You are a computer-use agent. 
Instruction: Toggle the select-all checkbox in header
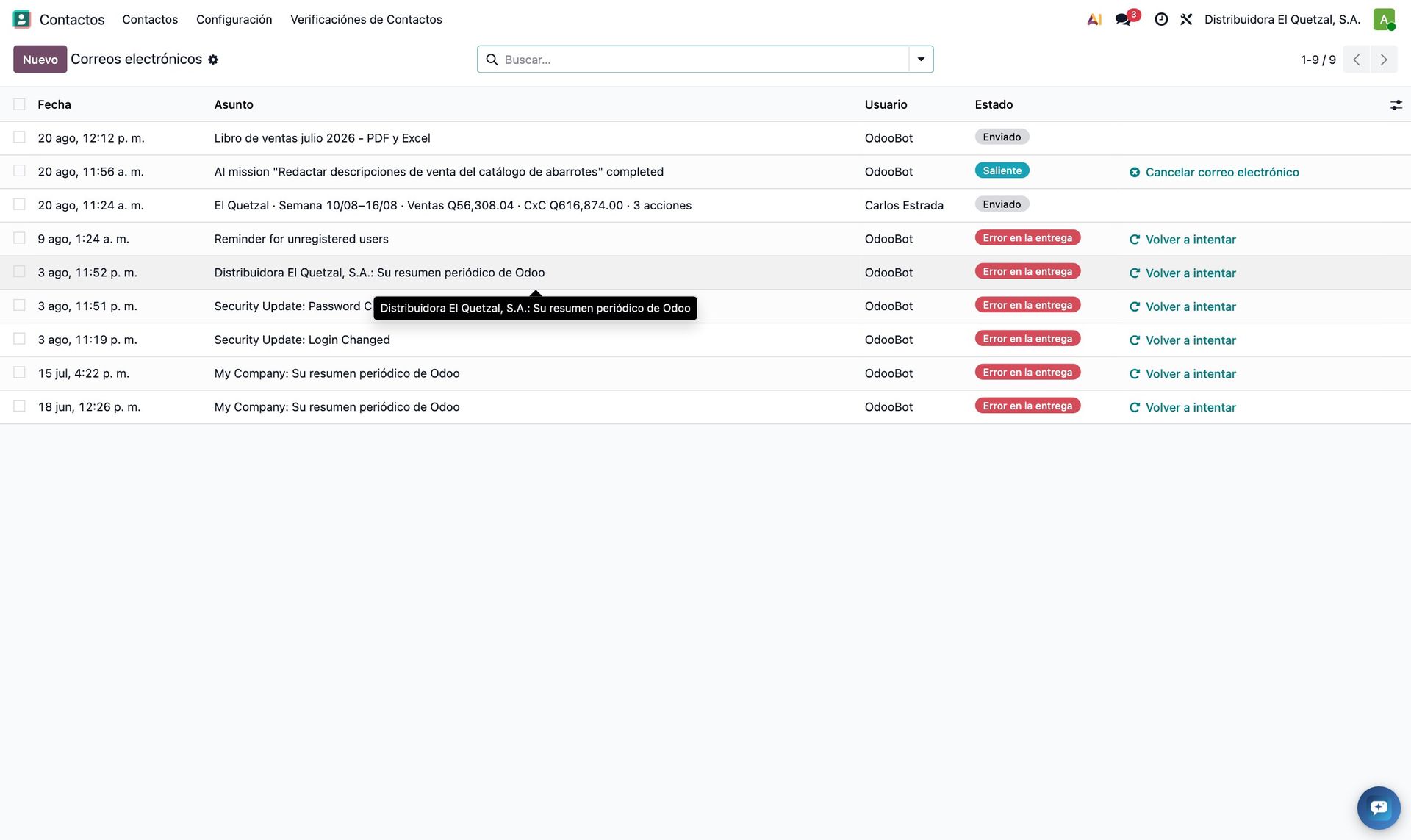[19, 104]
